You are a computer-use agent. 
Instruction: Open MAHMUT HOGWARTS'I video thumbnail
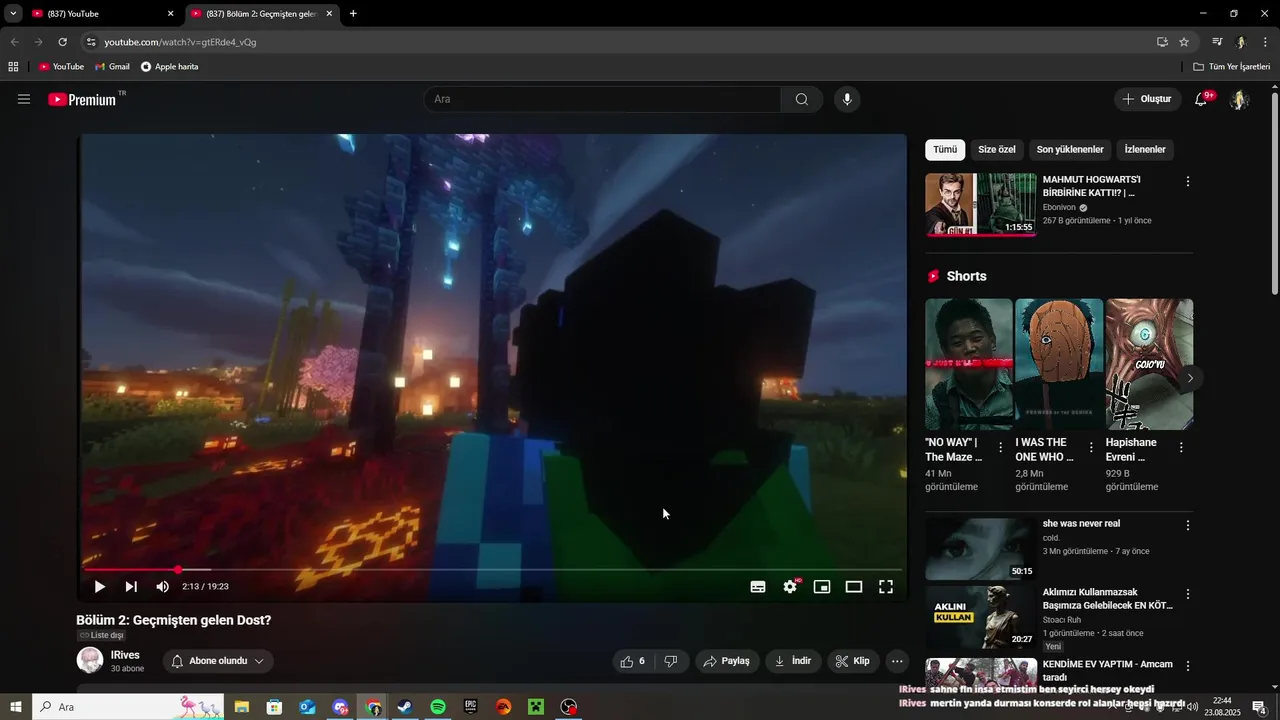coord(980,204)
